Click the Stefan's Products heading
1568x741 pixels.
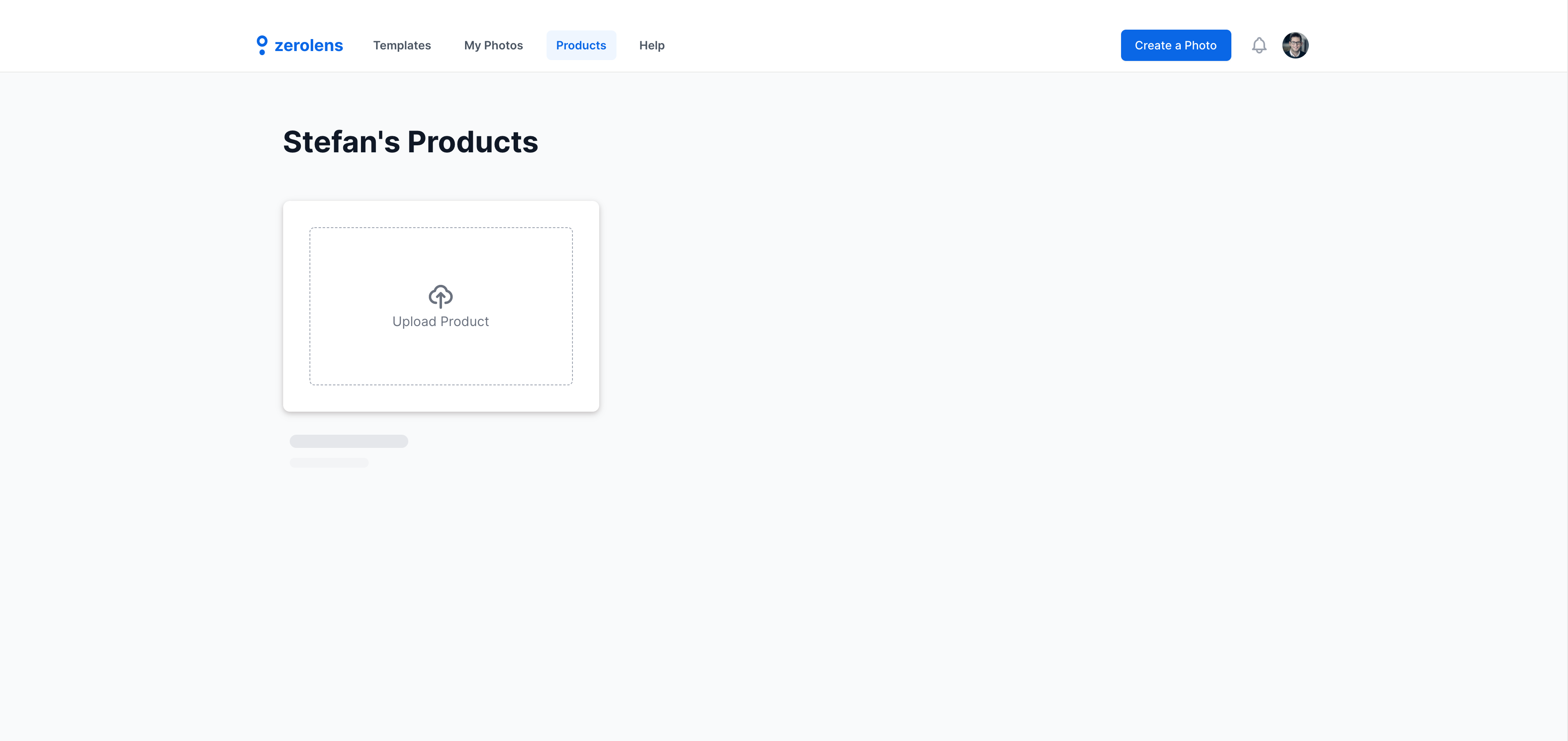pos(410,142)
